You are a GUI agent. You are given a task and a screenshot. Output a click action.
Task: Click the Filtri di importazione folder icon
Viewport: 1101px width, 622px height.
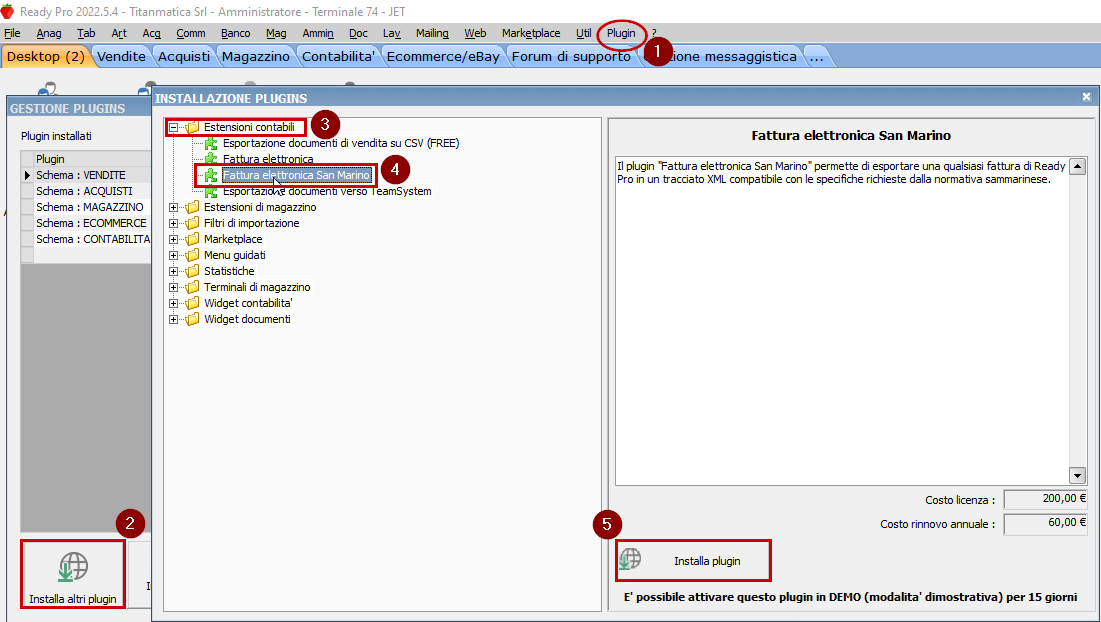[x=192, y=223]
